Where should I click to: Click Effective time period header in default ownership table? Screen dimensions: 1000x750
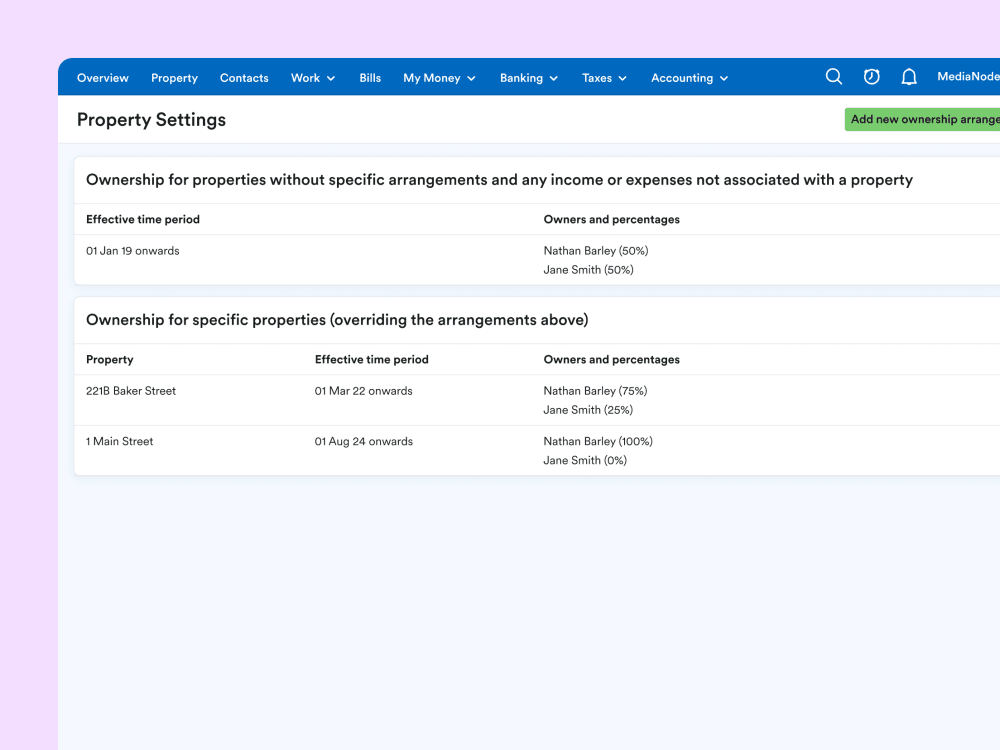(143, 219)
